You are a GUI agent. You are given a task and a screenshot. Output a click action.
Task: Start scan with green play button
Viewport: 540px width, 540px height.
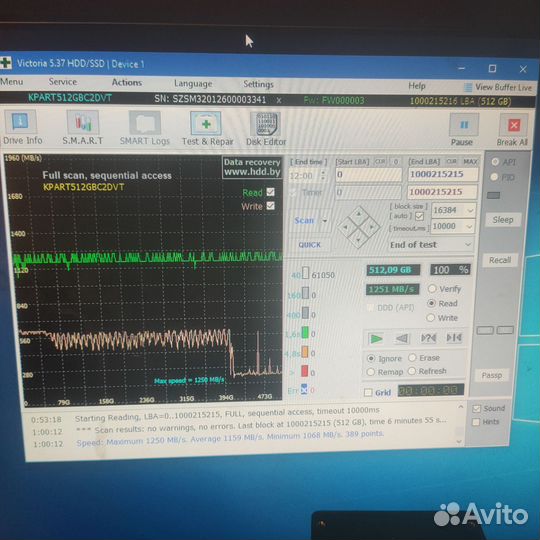[375, 339]
